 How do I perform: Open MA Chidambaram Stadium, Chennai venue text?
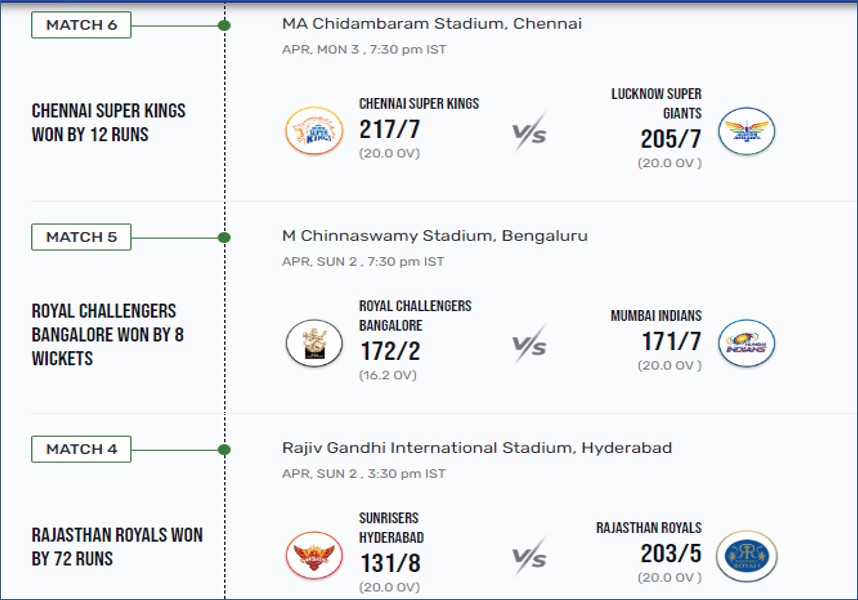pyautogui.click(x=432, y=24)
